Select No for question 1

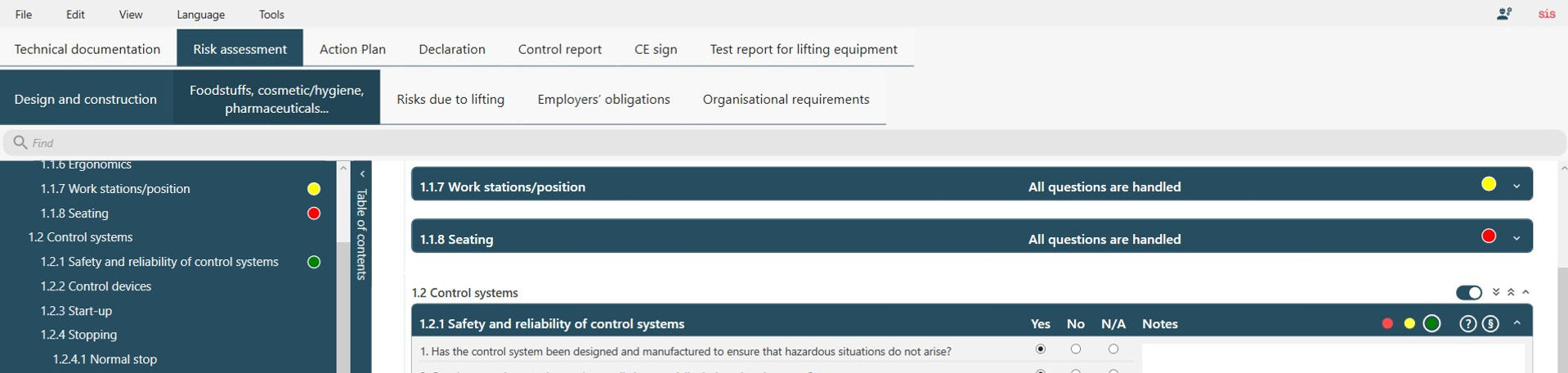point(1075,349)
